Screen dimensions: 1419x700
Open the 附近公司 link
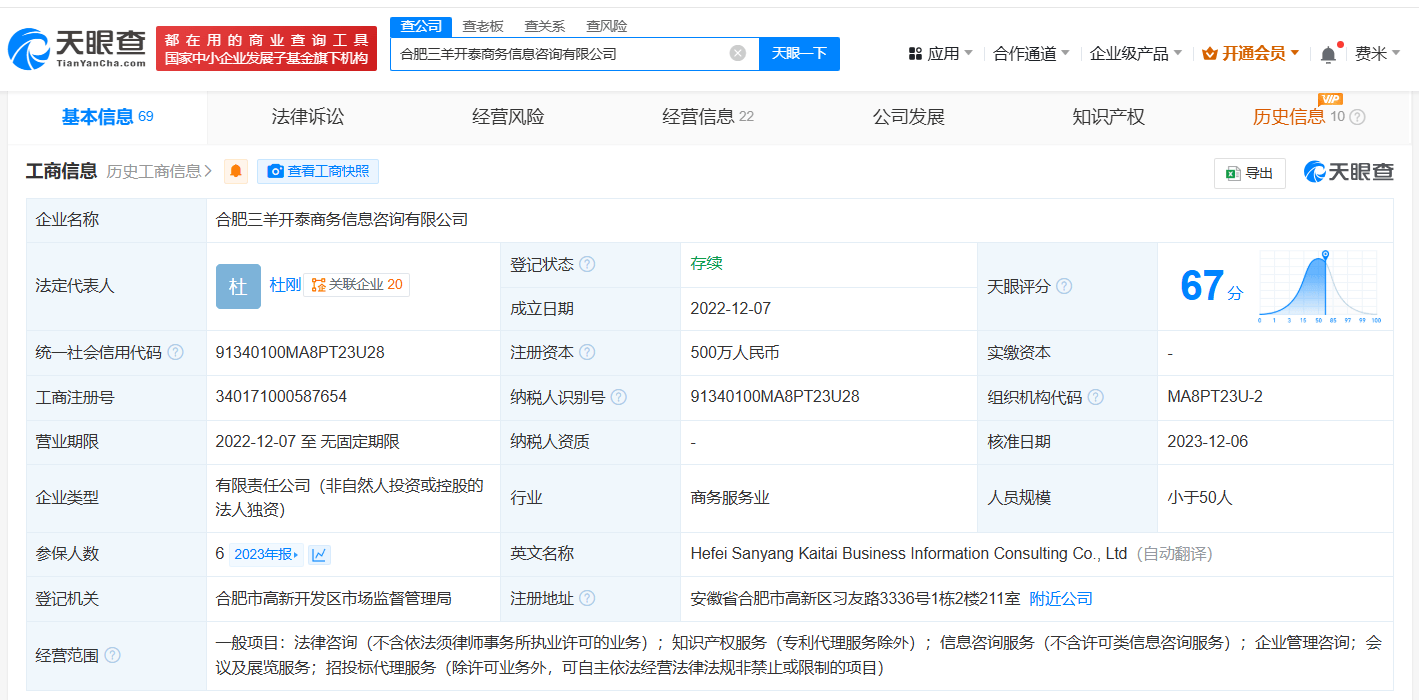1060,598
